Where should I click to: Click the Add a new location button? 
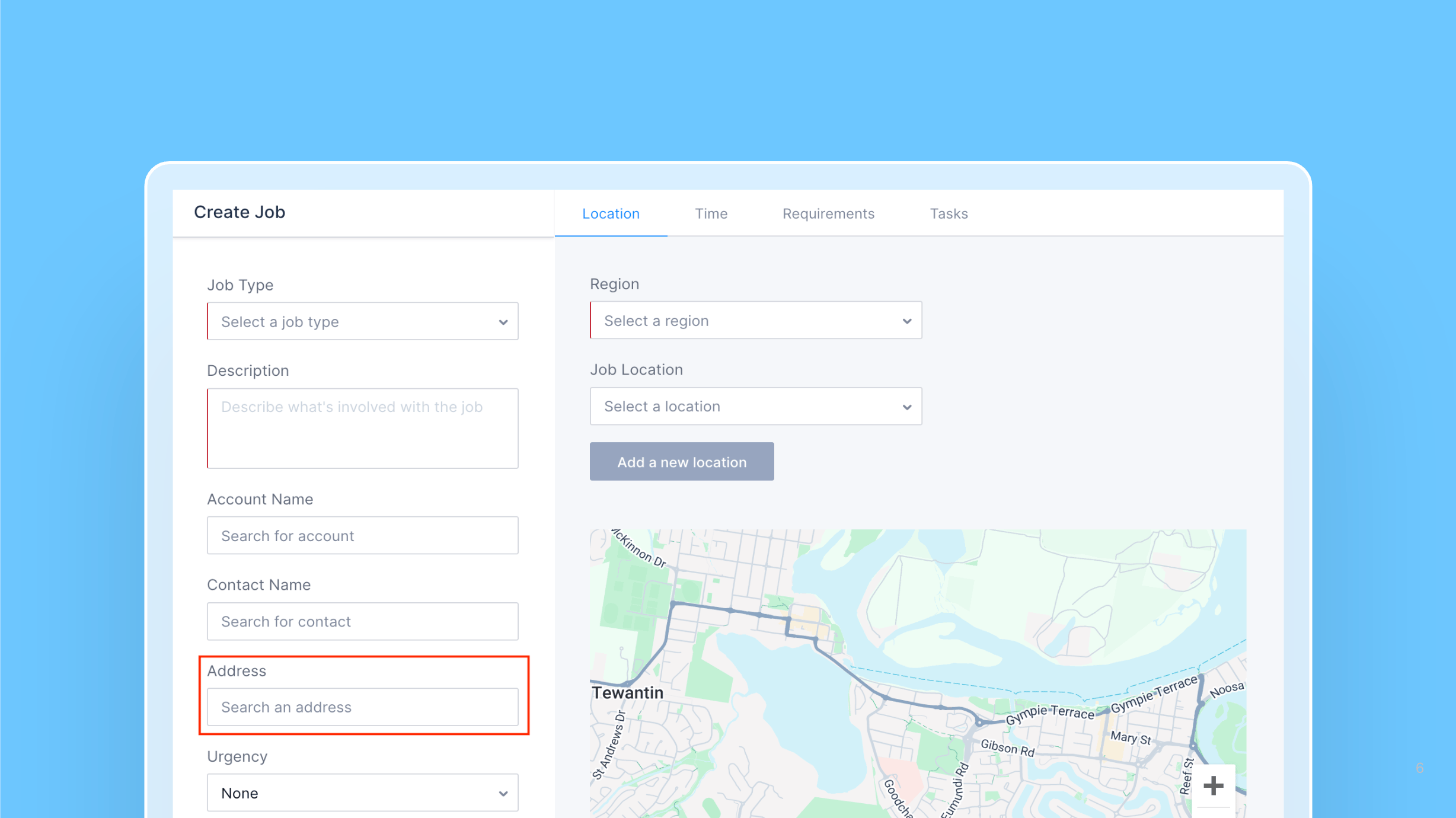click(x=682, y=461)
